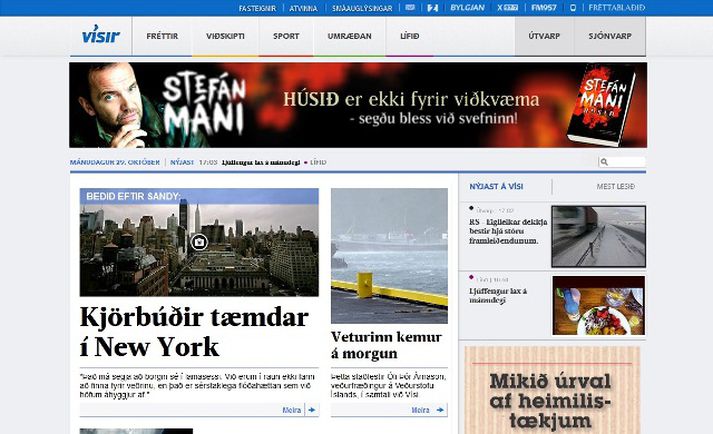
Task: Click the small square icon before Fréttablaðið
Action: click(x=573, y=8)
